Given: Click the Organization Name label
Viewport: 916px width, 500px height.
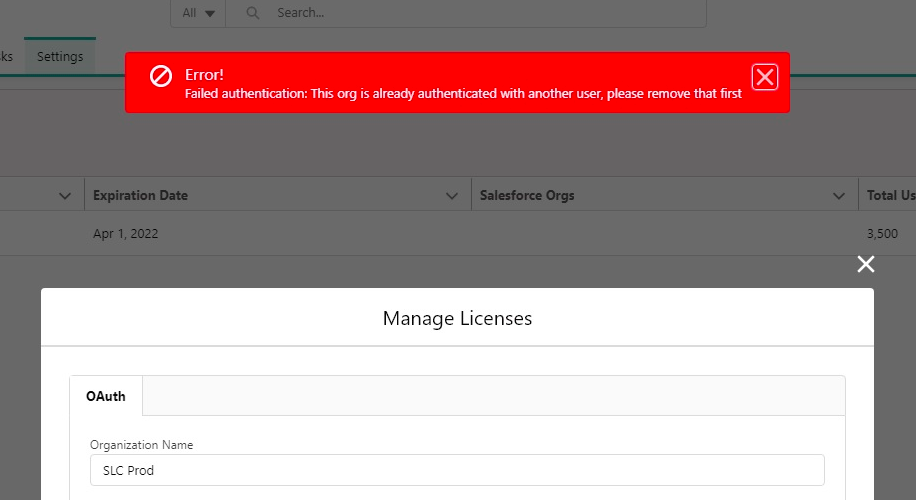Looking at the screenshot, I should (141, 445).
